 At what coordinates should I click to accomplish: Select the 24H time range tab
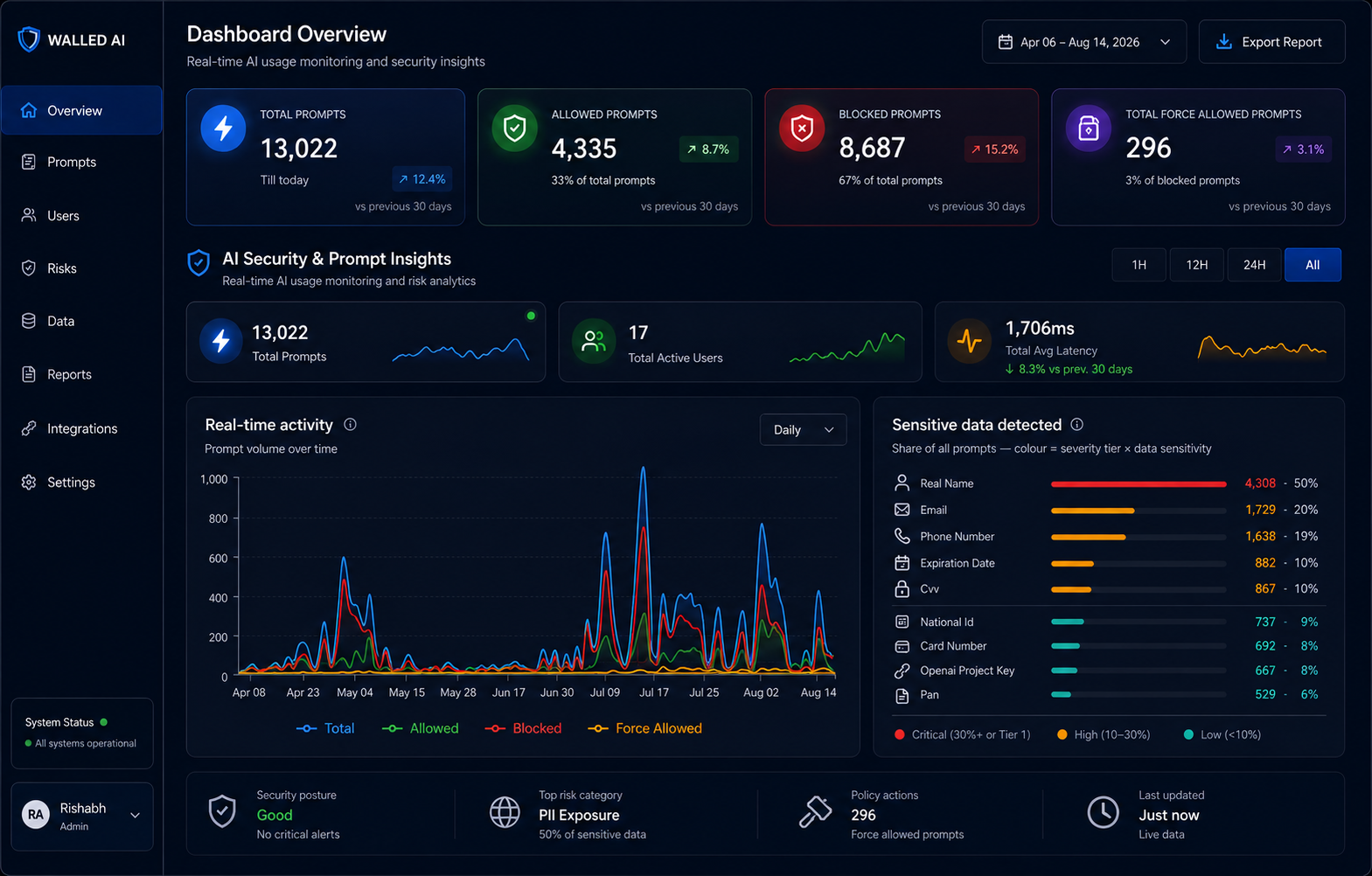(1254, 265)
